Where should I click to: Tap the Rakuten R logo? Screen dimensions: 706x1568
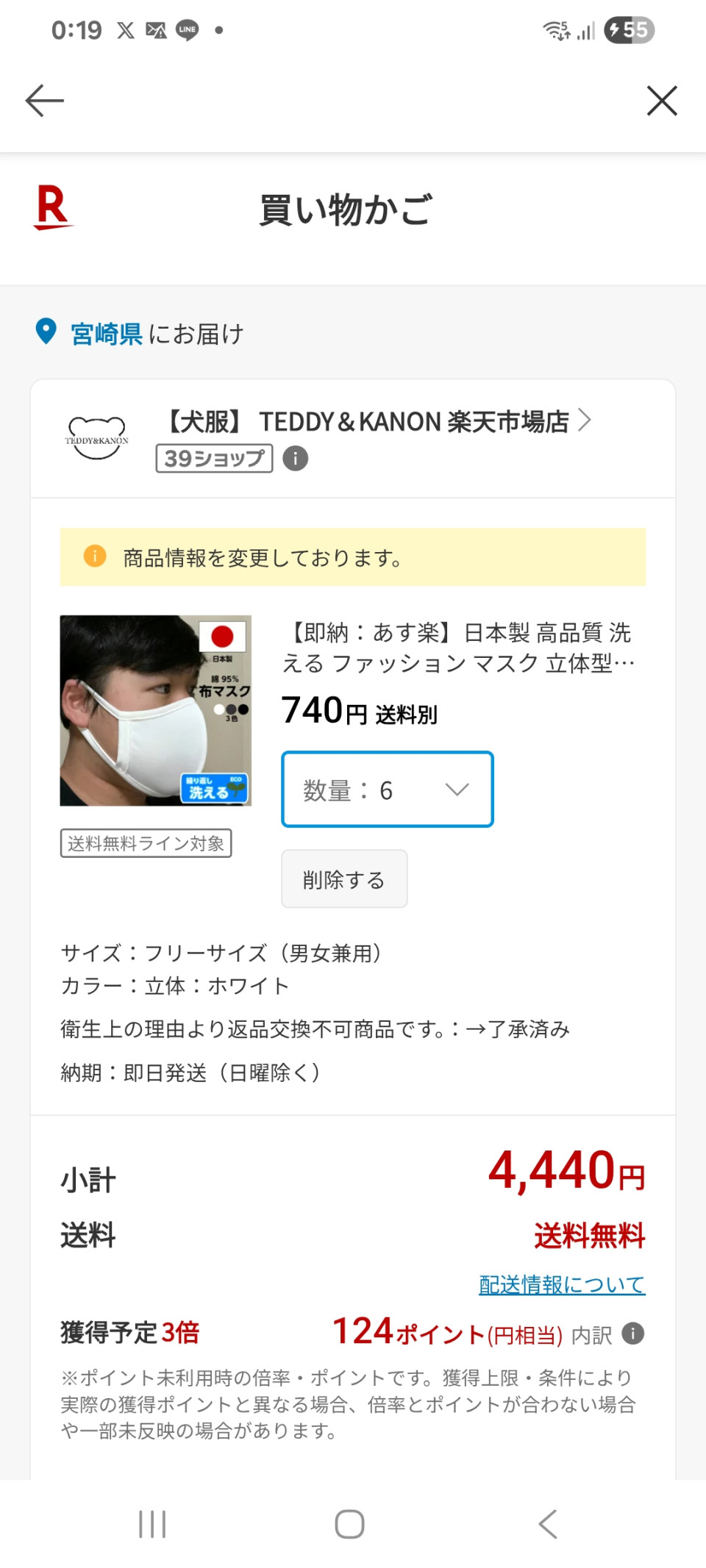tap(52, 207)
